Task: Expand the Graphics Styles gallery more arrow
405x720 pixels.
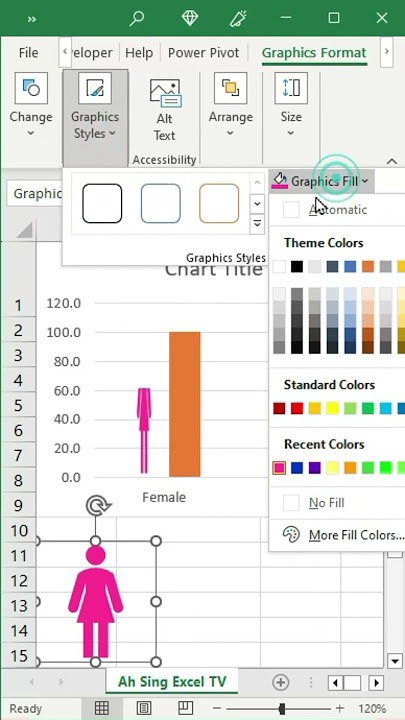Action: (257, 223)
